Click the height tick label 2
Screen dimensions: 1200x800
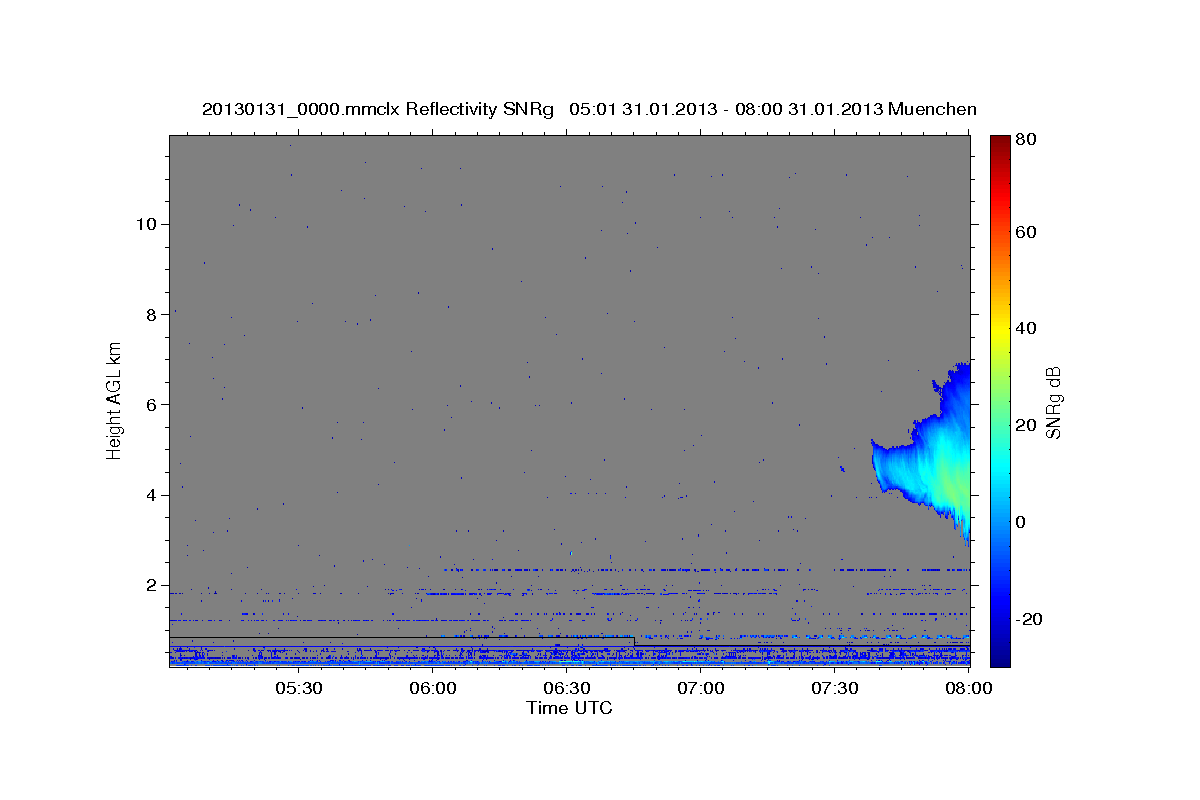pyautogui.click(x=151, y=585)
